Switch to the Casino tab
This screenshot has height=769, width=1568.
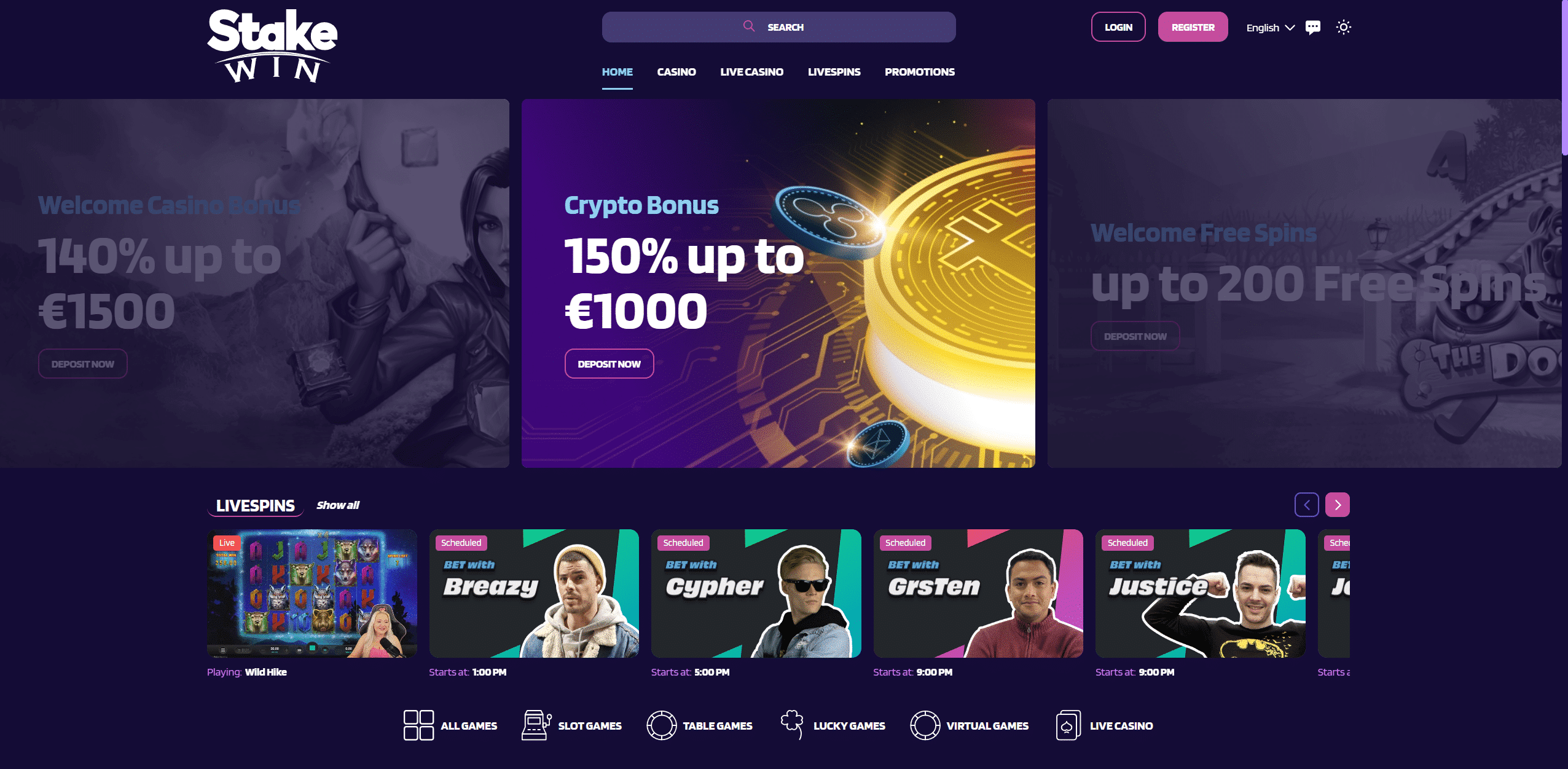[676, 72]
